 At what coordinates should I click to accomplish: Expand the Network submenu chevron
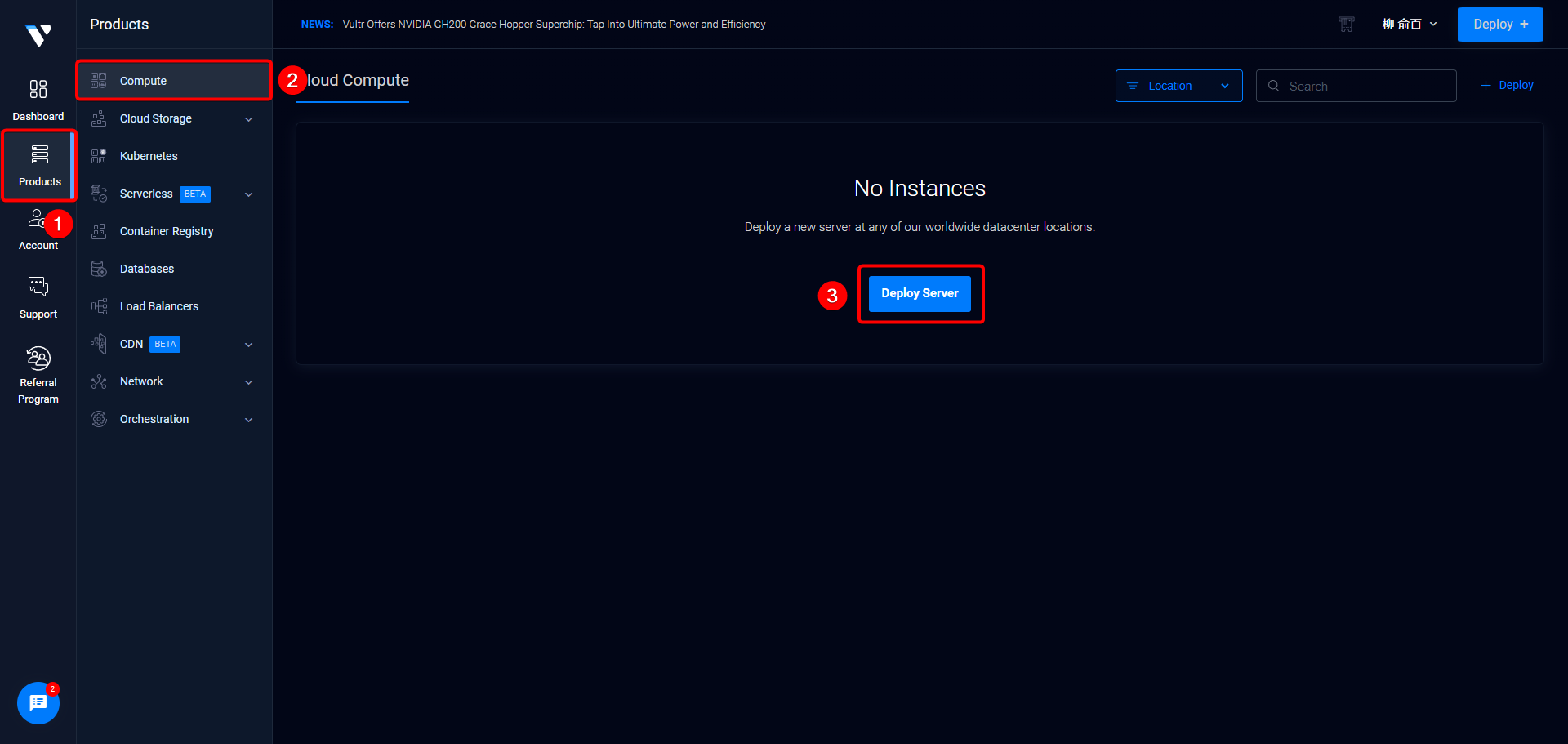pos(248,382)
